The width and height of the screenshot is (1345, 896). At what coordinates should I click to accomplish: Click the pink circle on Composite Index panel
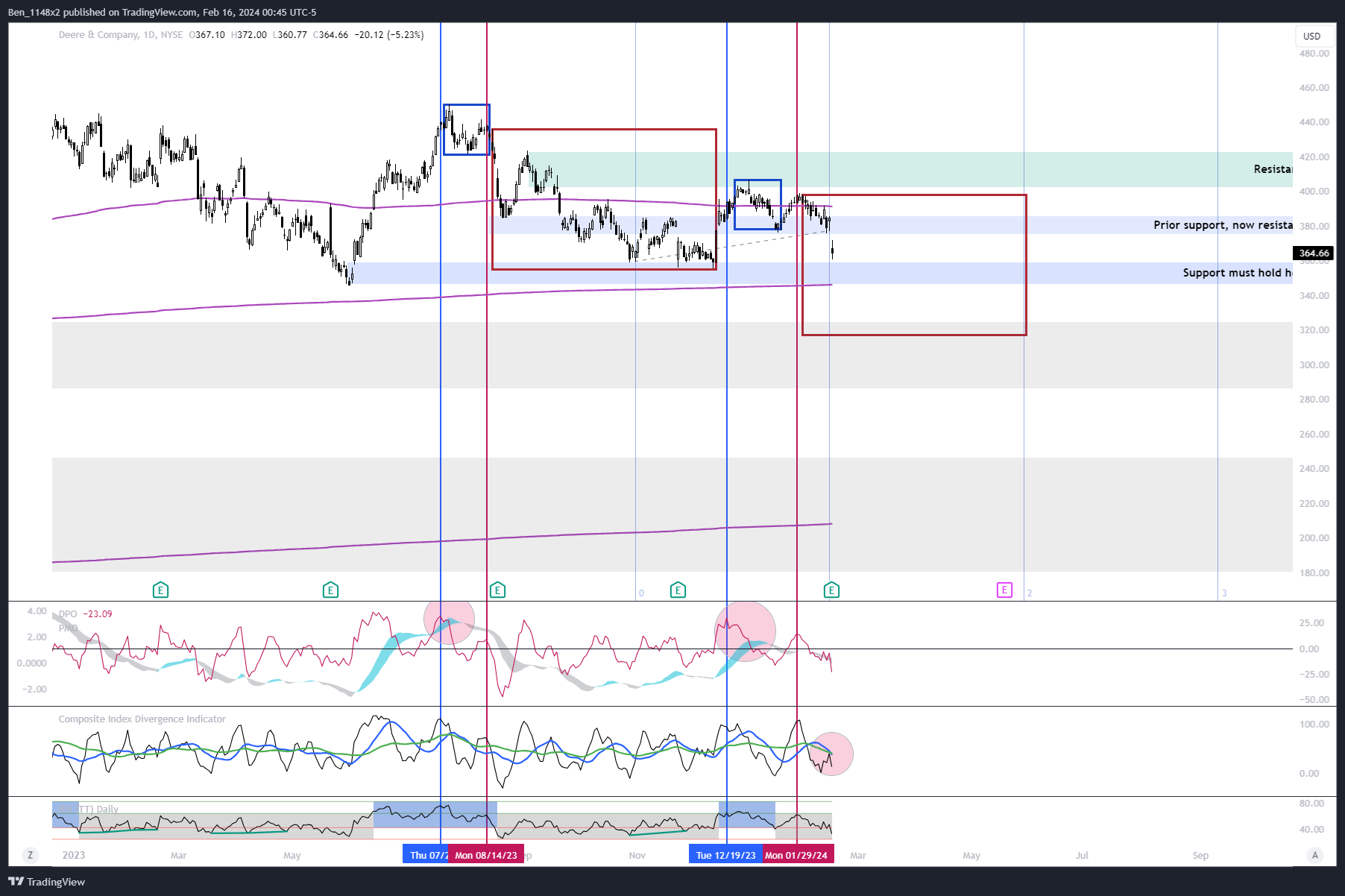pyautogui.click(x=831, y=754)
